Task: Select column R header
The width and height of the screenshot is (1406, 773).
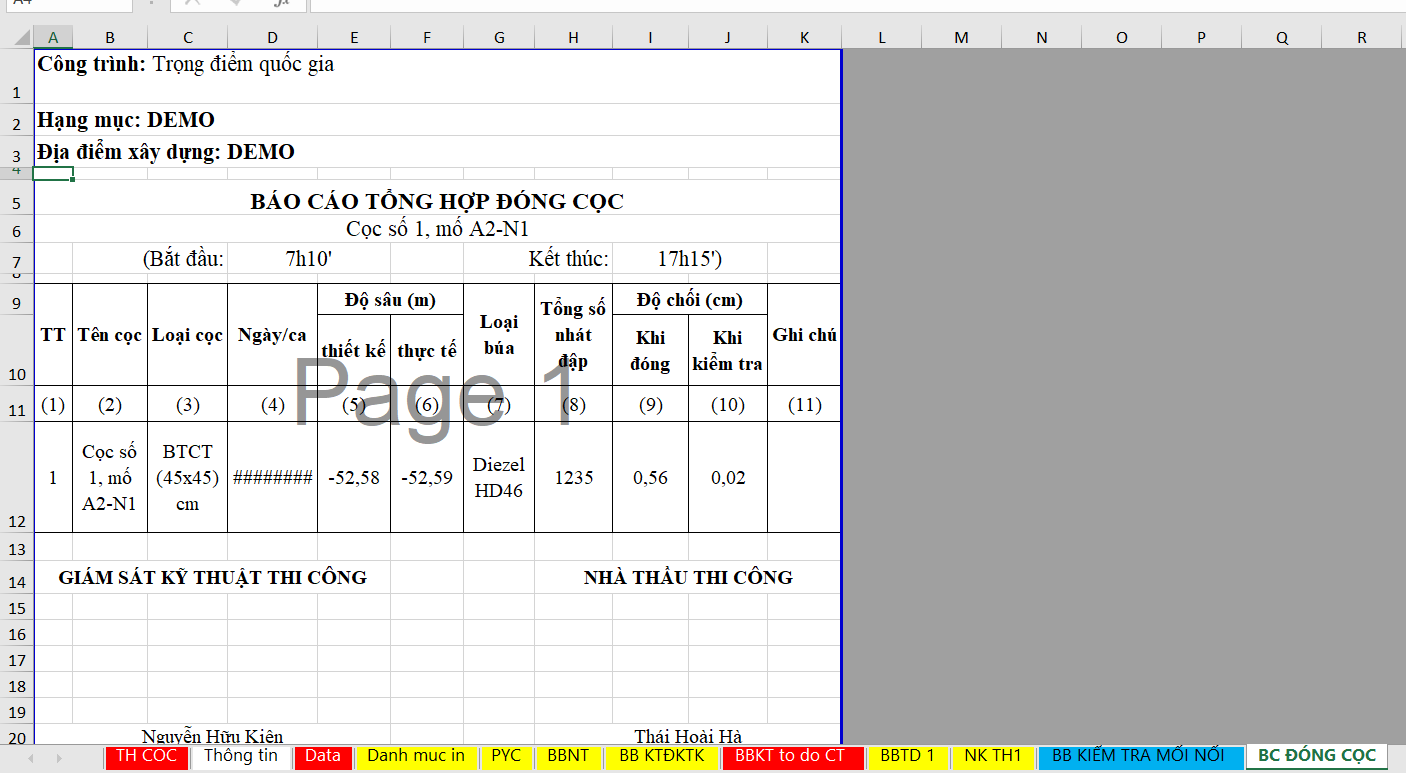Action: pos(1362,38)
